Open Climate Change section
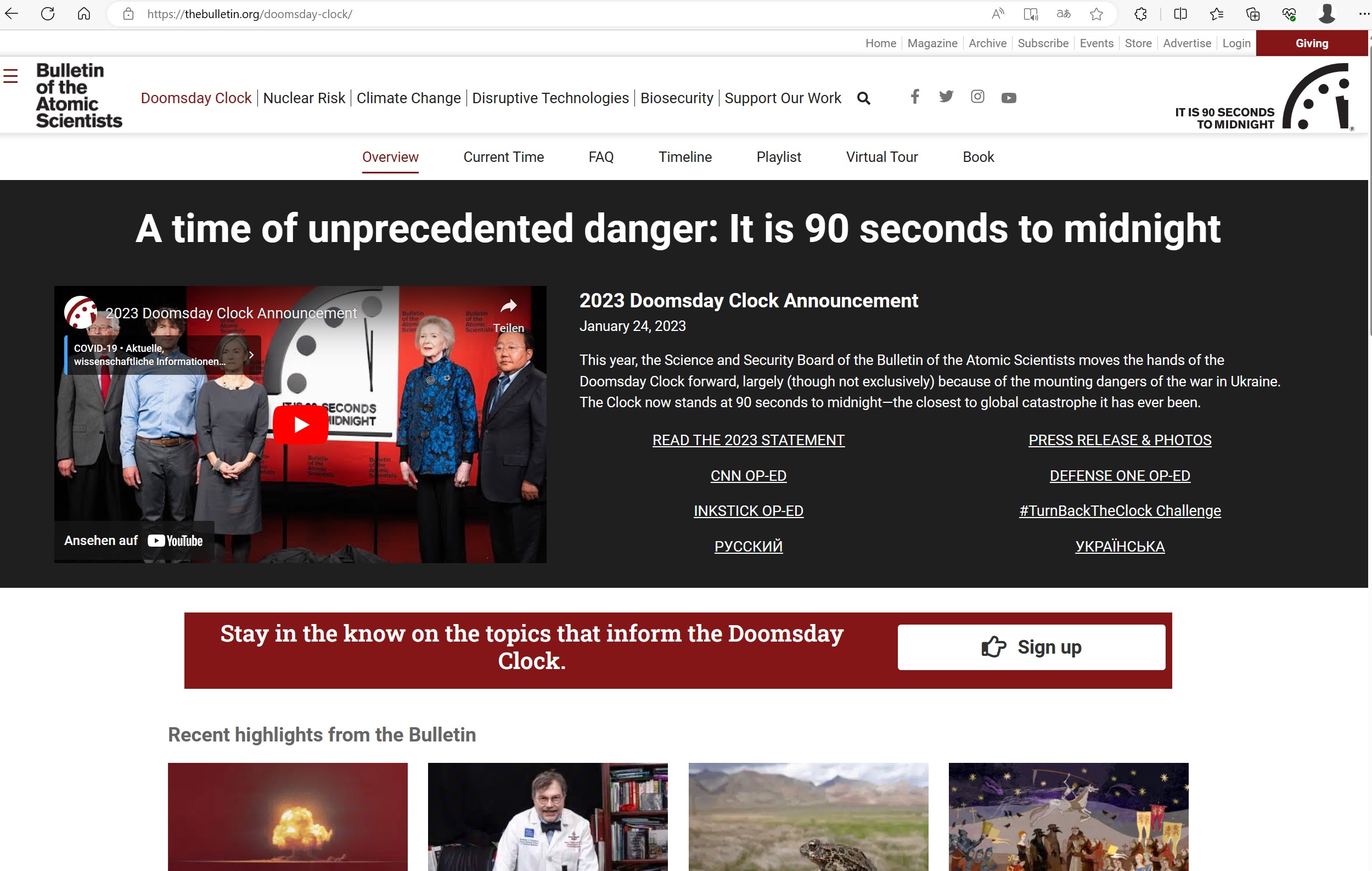 (408, 98)
